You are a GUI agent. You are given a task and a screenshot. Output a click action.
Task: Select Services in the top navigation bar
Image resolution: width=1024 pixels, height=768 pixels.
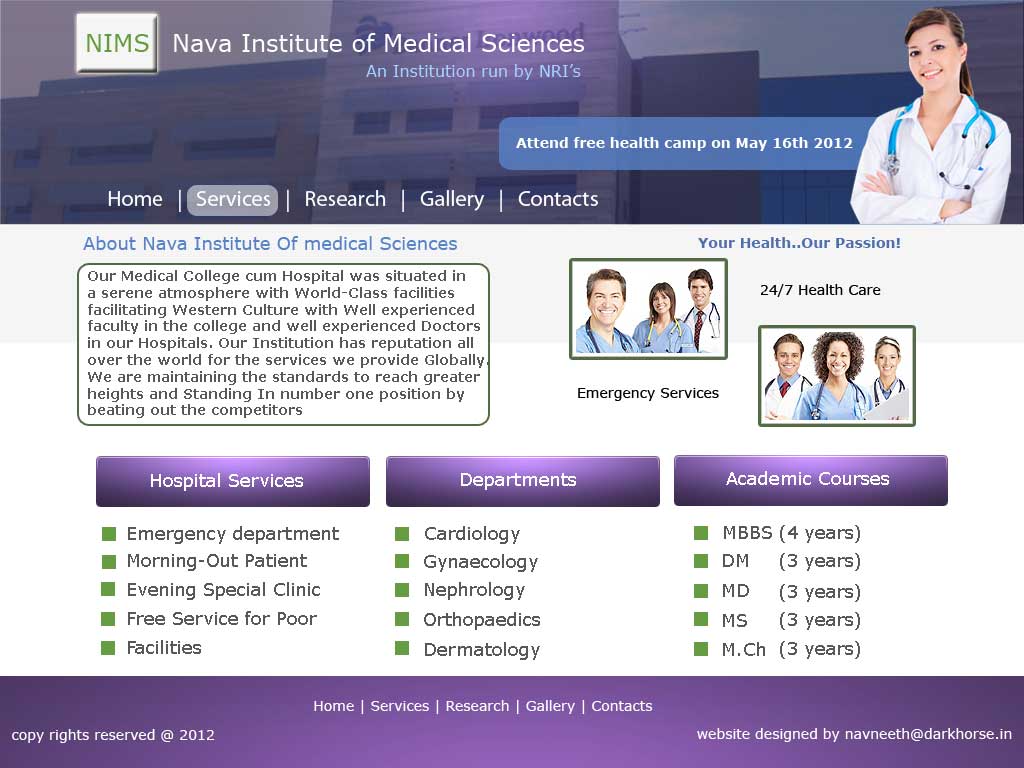[233, 199]
